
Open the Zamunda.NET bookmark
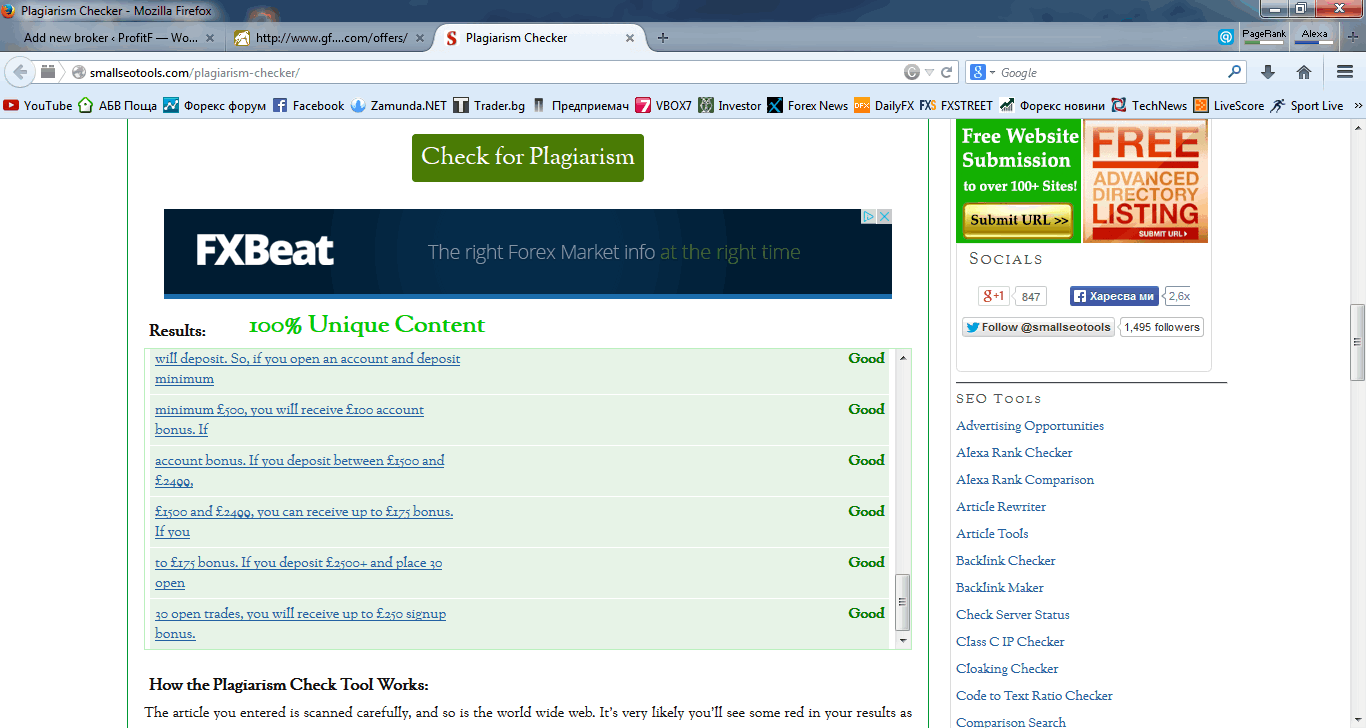(x=398, y=105)
